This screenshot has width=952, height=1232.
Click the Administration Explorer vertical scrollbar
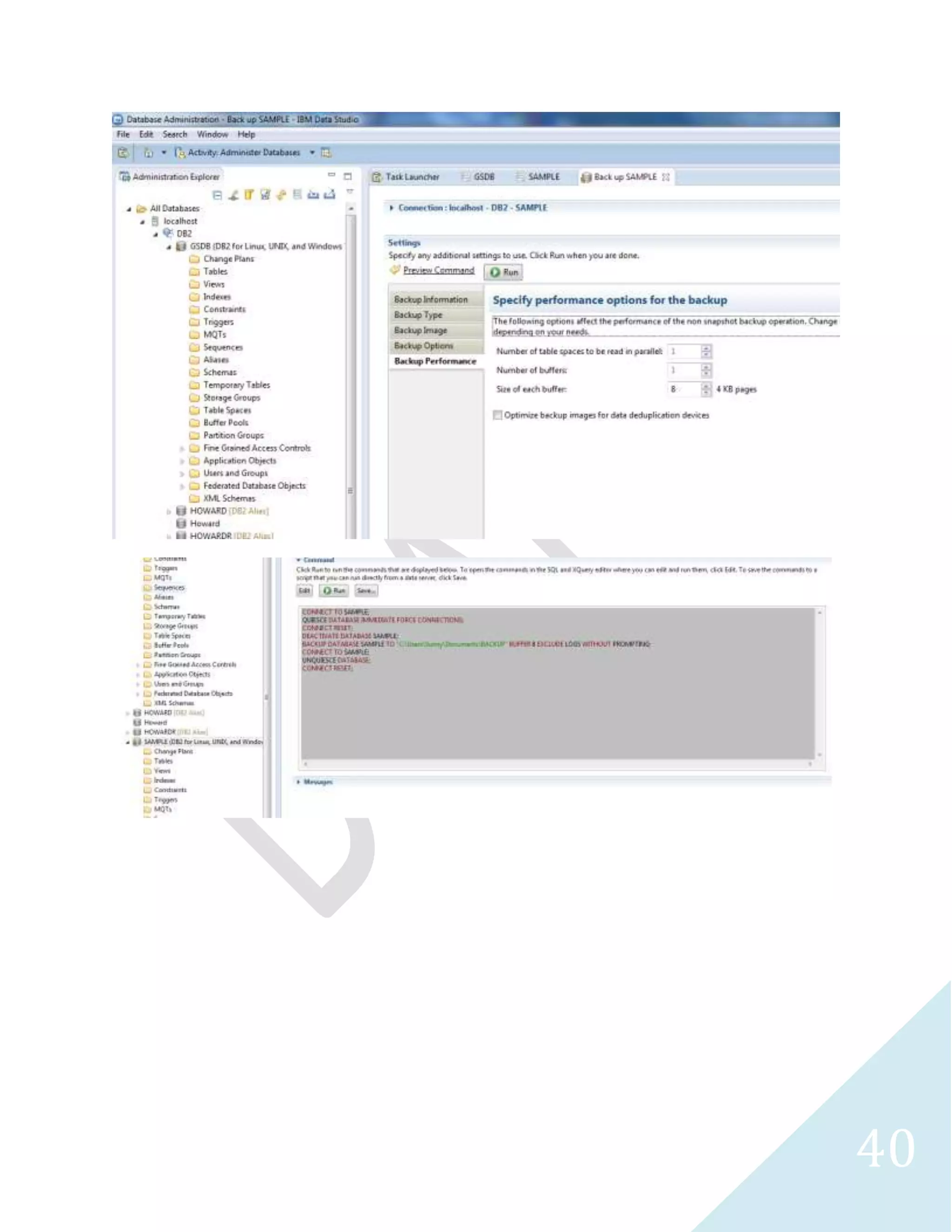click(351, 372)
